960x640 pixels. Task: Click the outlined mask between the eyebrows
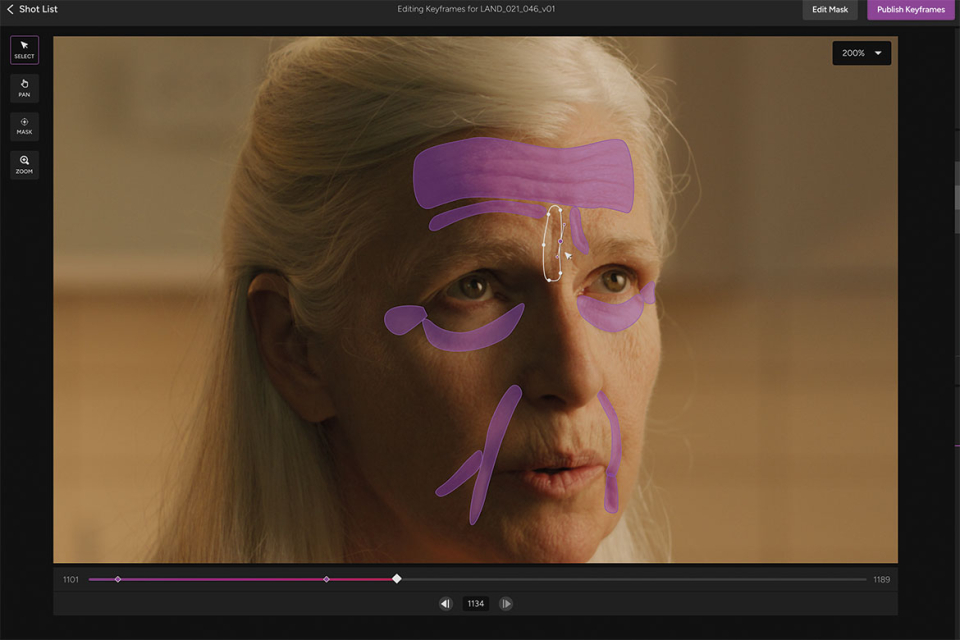coord(553,243)
